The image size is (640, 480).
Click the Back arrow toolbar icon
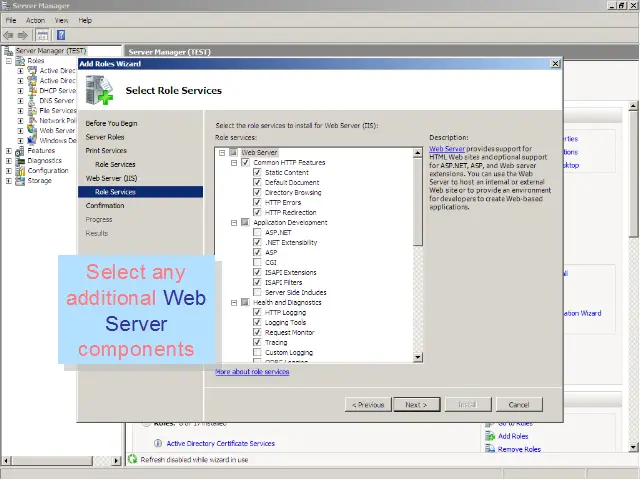click(x=8, y=36)
